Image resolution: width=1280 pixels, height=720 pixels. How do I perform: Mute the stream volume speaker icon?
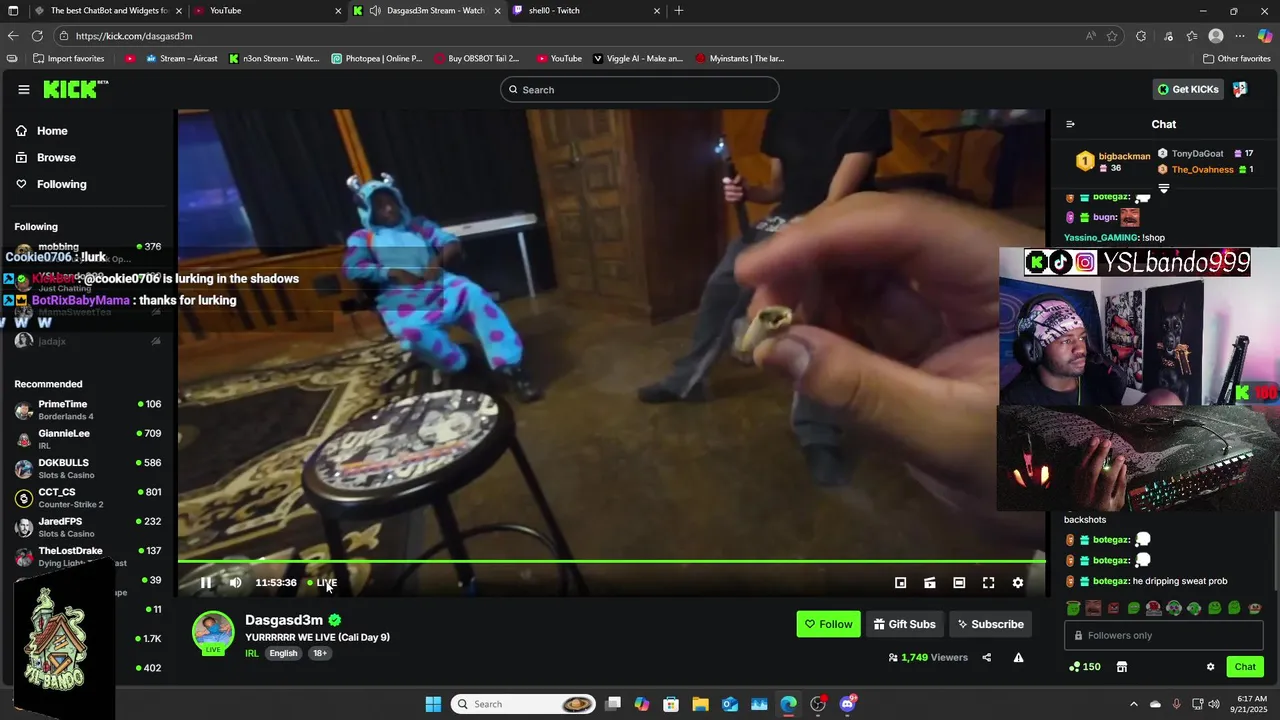click(236, 583)
